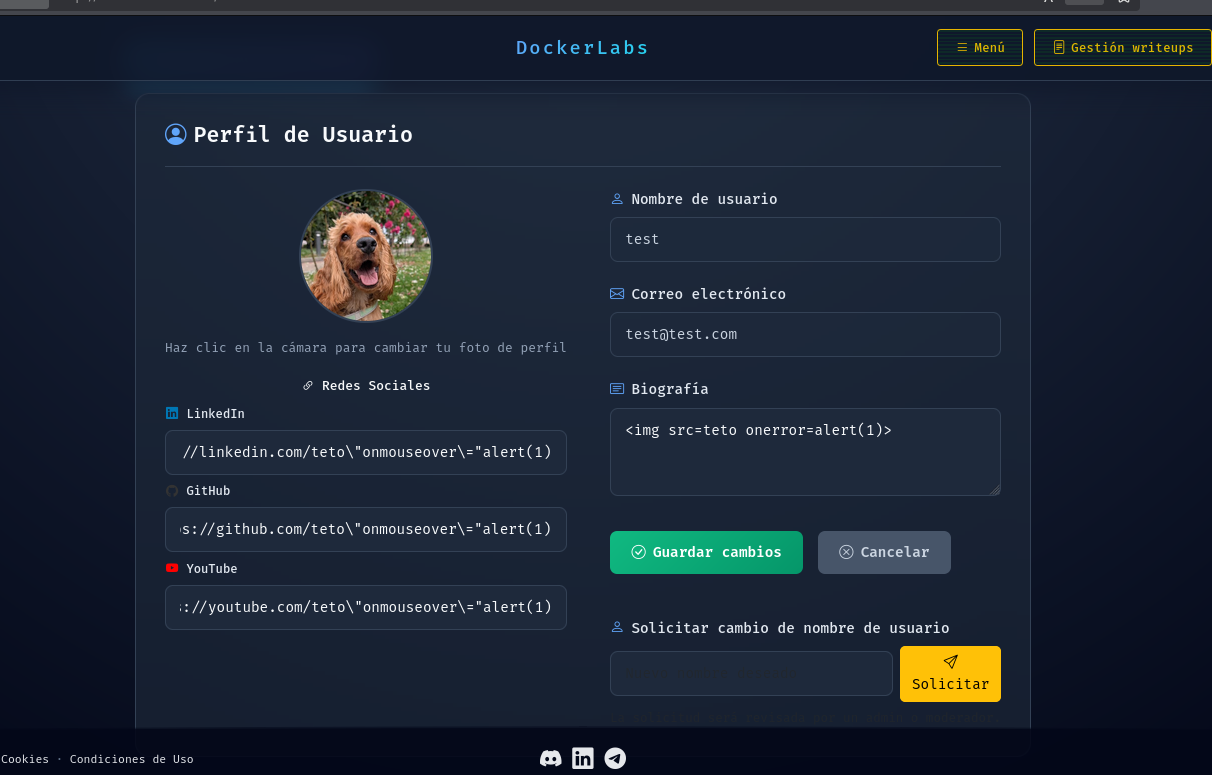This screenshot has height=775, width=1212.
Task: Open Gestión writeups button
Action: click(x=1122, y=47)
